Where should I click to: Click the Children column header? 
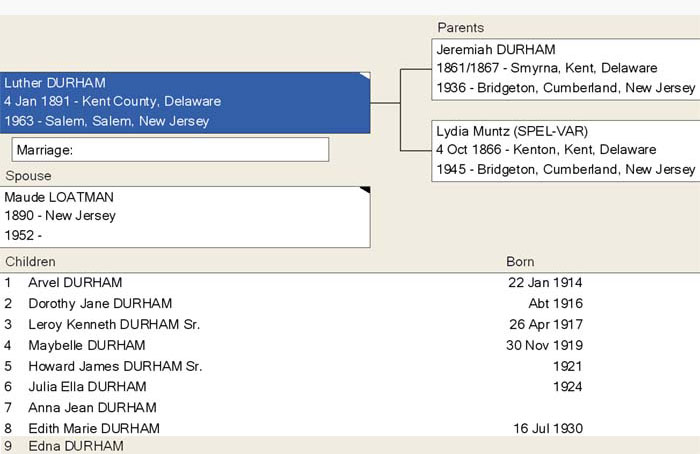[x=31, y=262]
